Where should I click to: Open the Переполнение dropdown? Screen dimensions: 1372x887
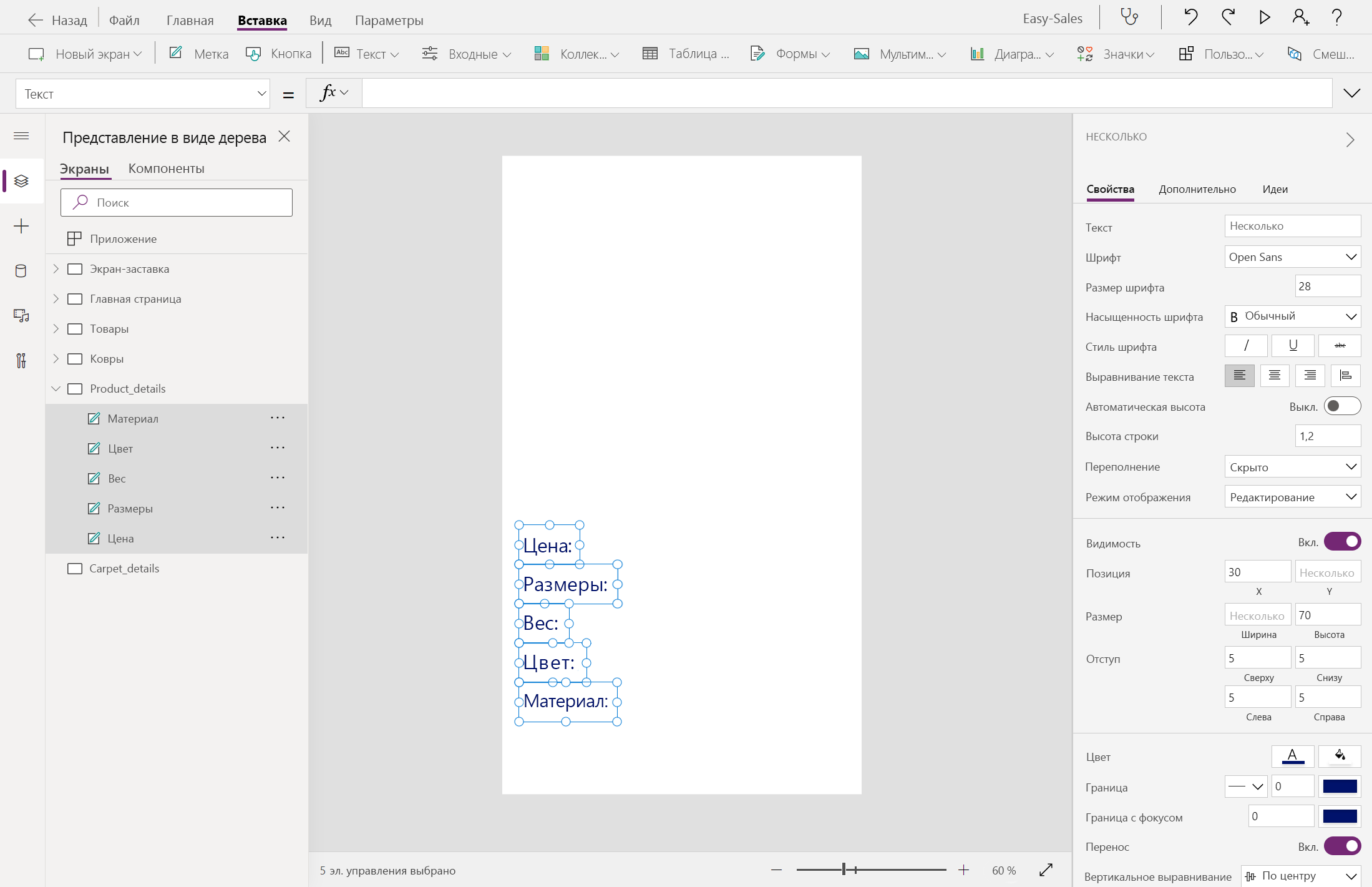click(1292, 467)
